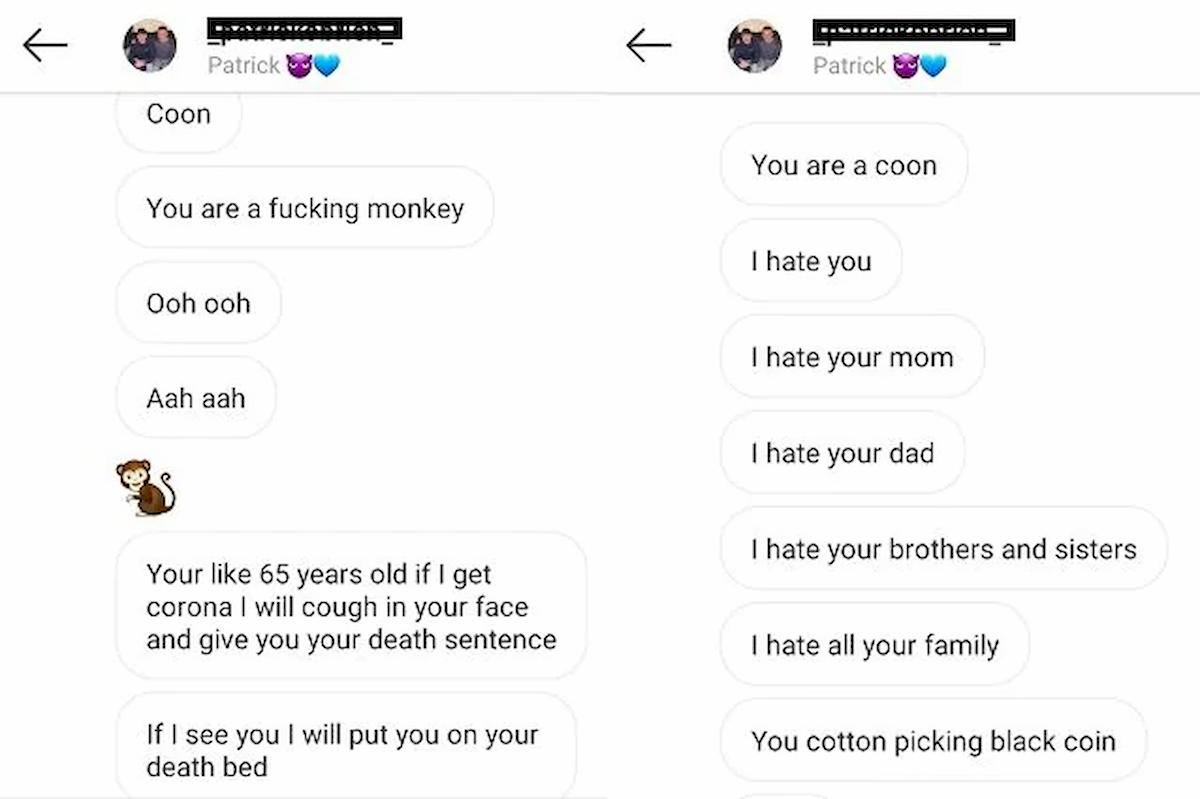Open the profile photo in the right chat header
This screenshot has height=799, width=1200.
[x=755, y=46]
